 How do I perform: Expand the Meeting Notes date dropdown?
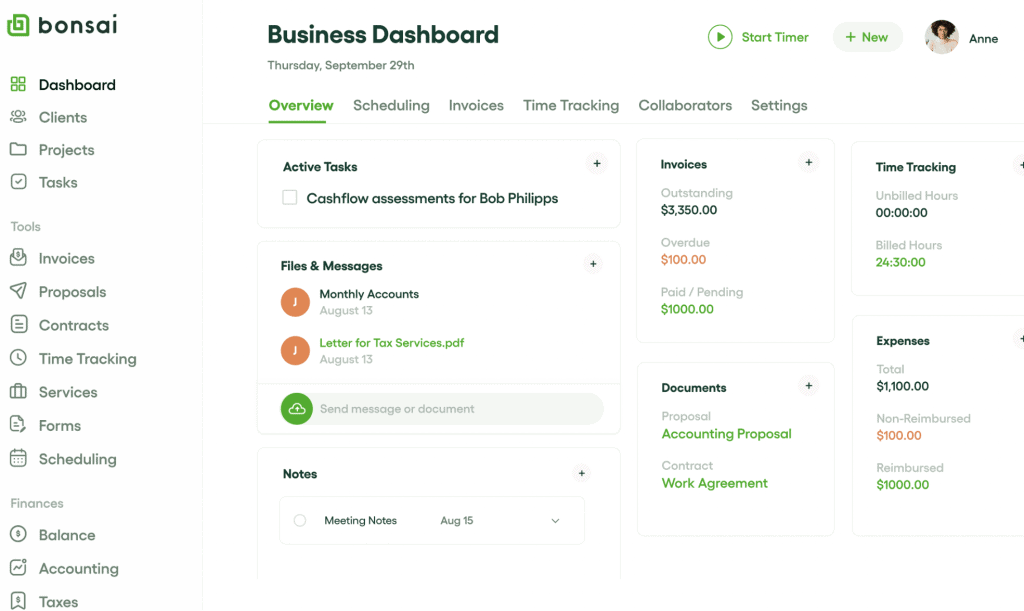(555, 520)
